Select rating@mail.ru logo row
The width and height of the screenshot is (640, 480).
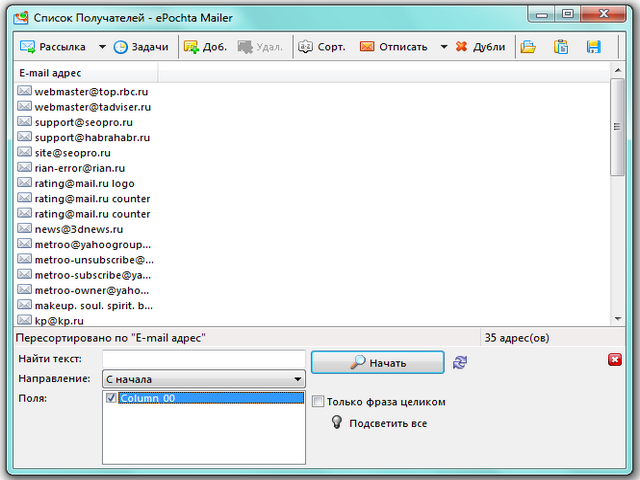tap(84, 184)
